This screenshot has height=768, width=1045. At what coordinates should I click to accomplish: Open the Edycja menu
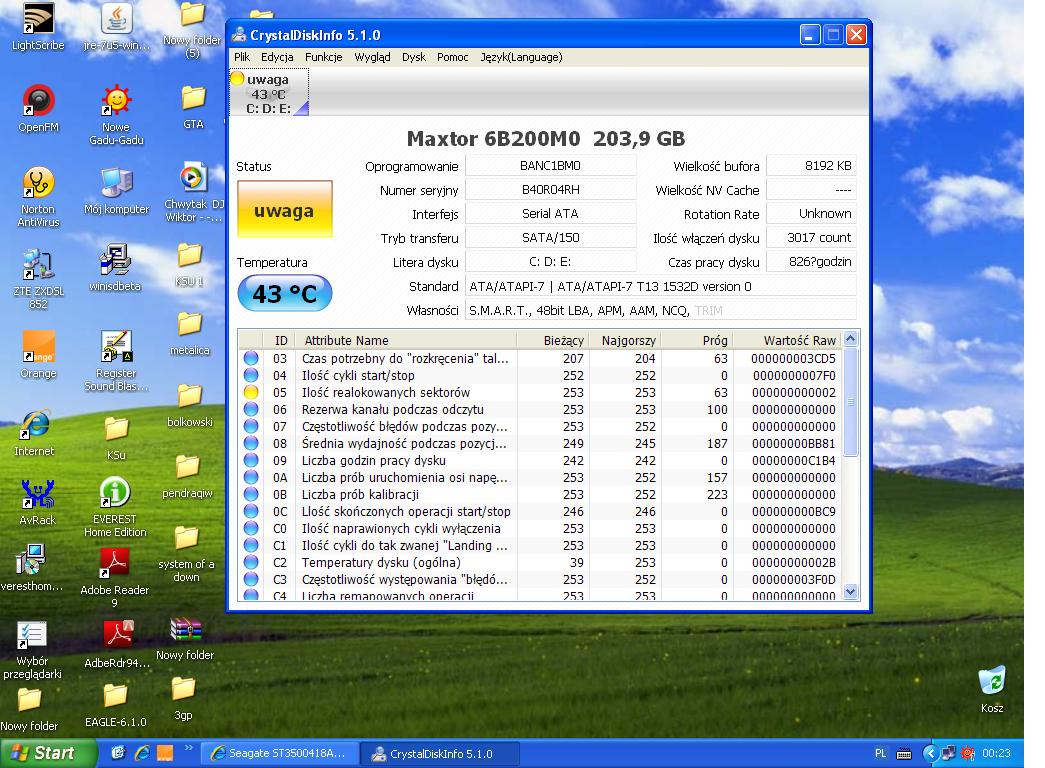(x=277, y=57)
